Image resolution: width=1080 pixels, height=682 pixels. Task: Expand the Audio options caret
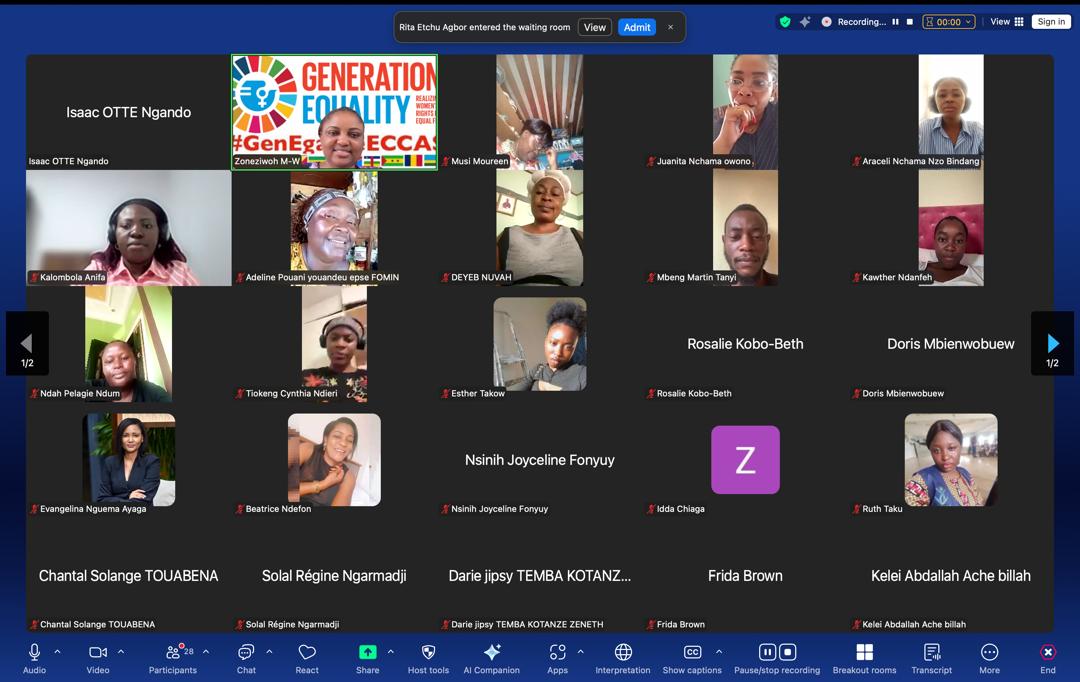57,651
